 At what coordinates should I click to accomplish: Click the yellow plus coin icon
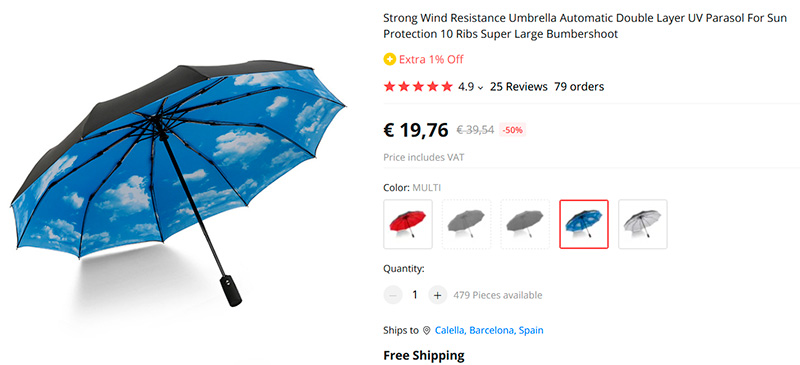pyautogui.click(x=389, y=59)
